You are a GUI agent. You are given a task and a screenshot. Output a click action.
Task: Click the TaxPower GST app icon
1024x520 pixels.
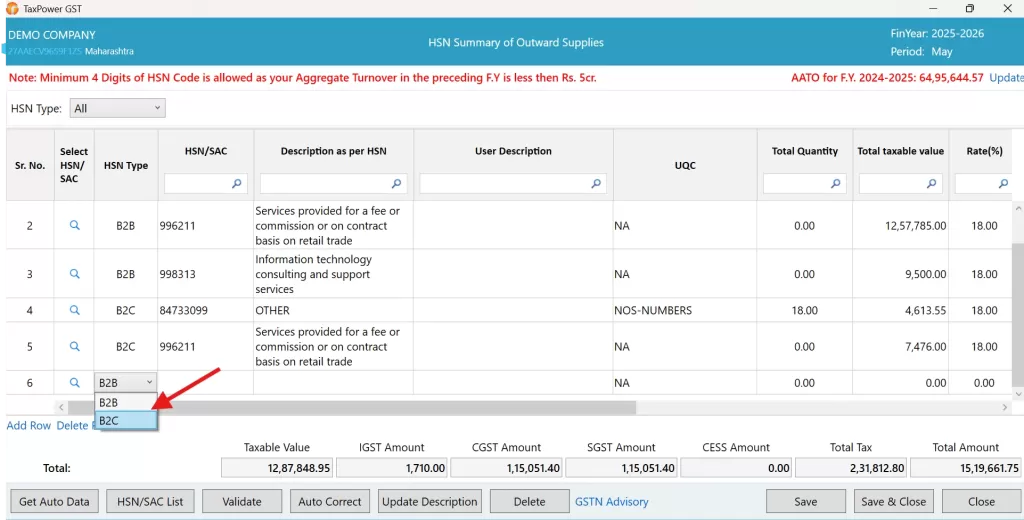(x=12, y=8)
